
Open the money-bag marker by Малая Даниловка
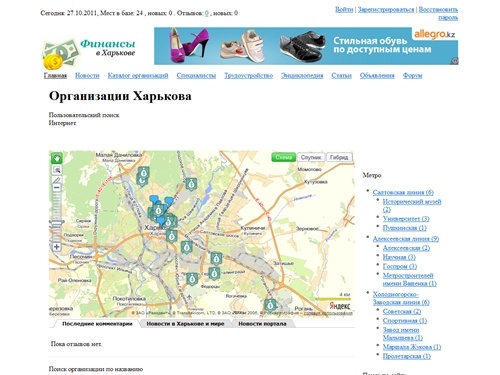point(143,173)
